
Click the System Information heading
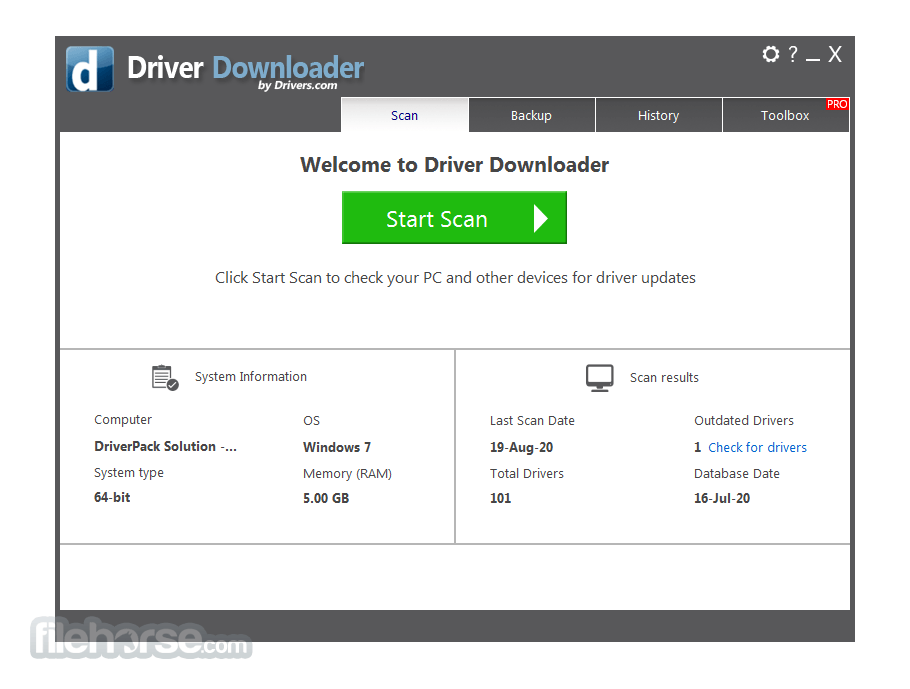251,377
